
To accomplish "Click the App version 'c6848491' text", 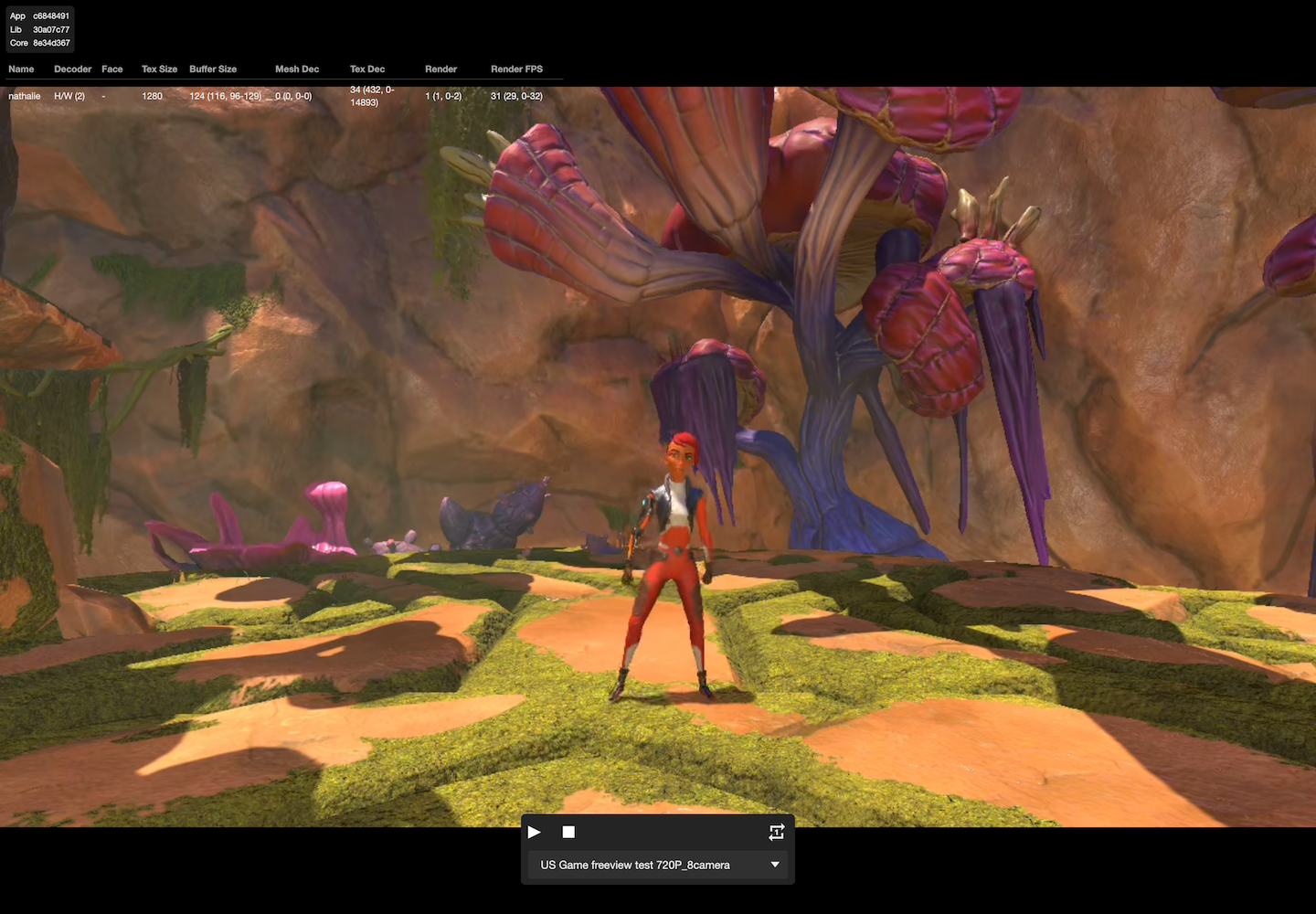I will click(x=51, y=16).
